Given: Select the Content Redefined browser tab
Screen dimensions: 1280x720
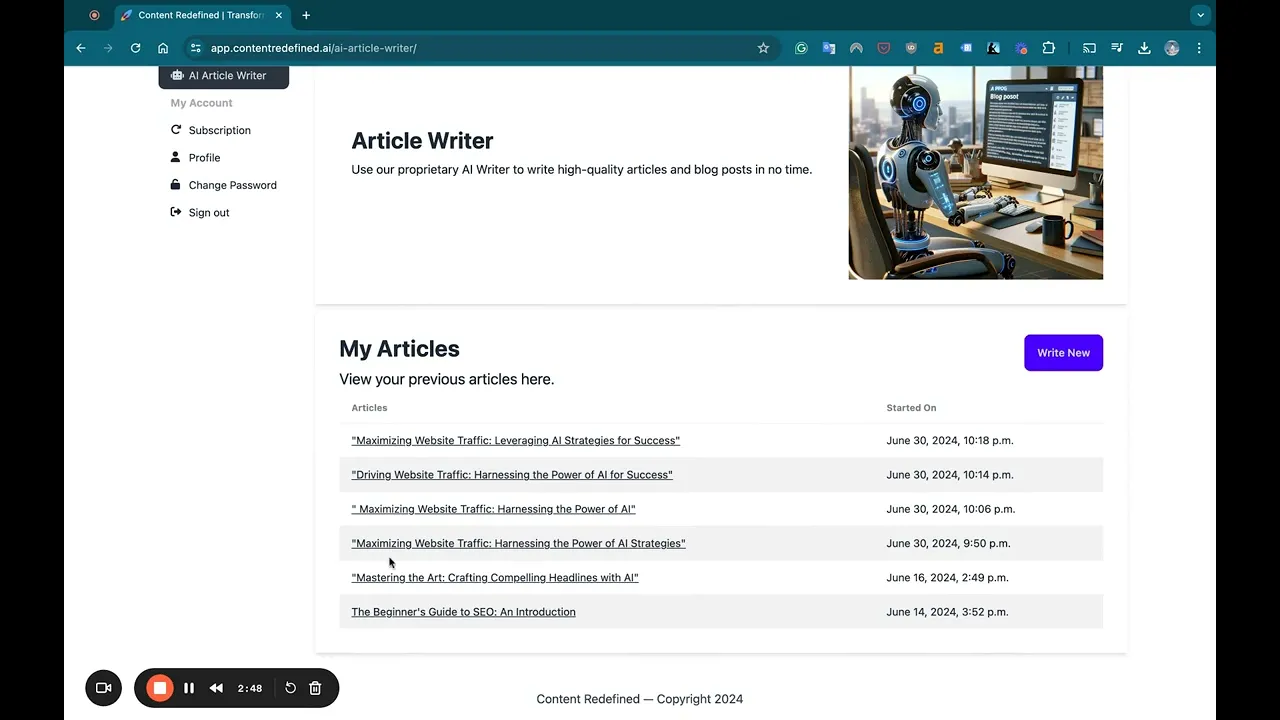Looking at the screenshot, I should pos(202,15).
